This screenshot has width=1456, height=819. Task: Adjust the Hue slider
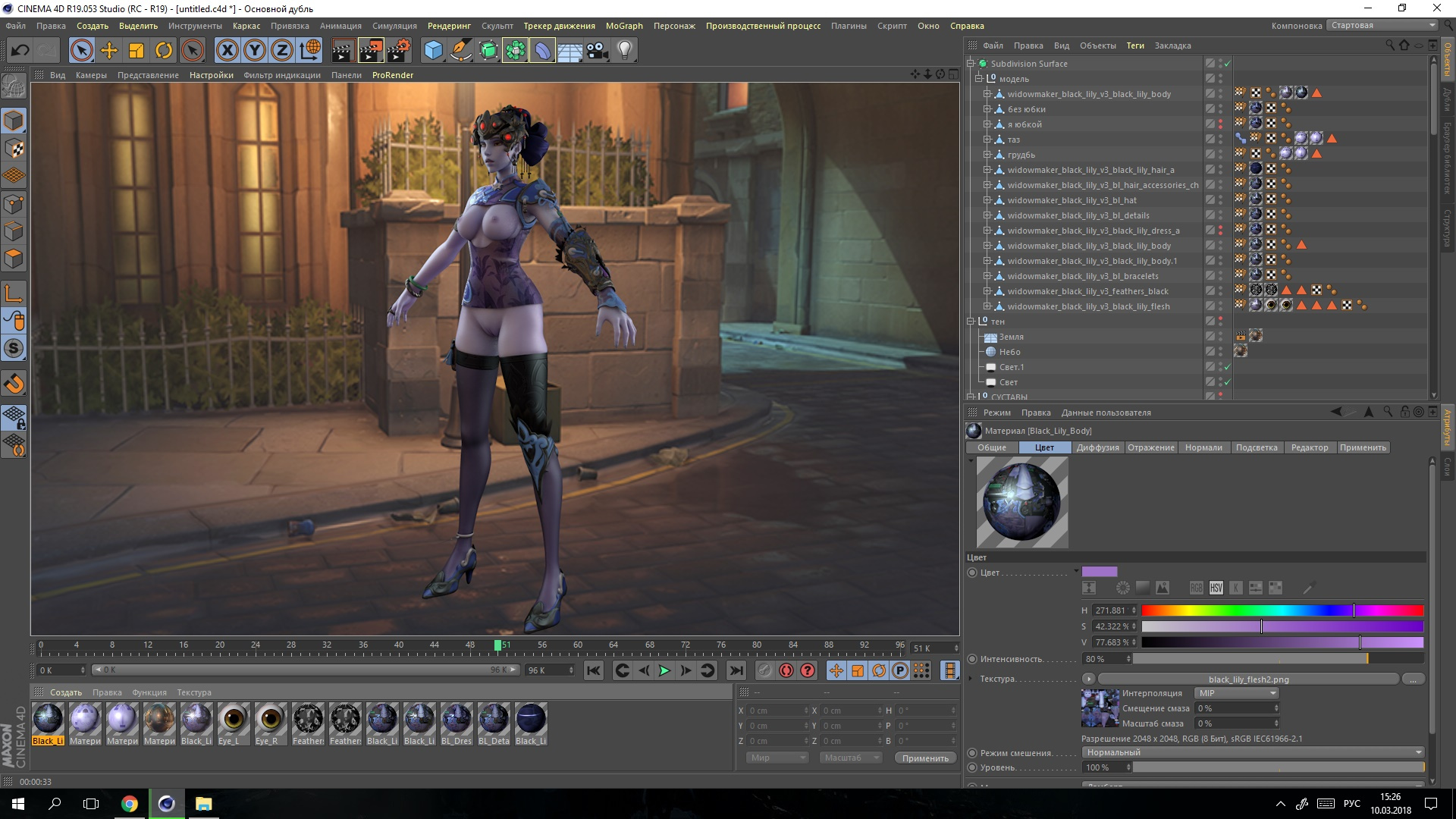(1282, 610)
